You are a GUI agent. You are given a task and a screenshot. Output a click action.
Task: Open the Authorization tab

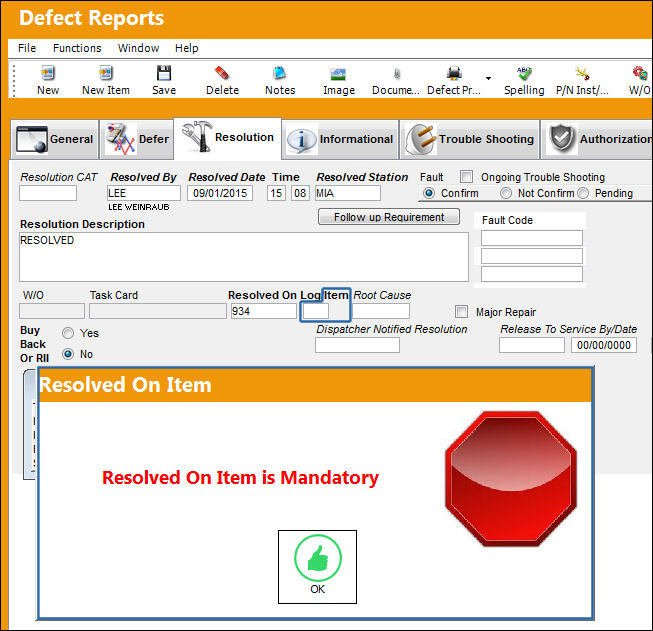tap(597, 139)
